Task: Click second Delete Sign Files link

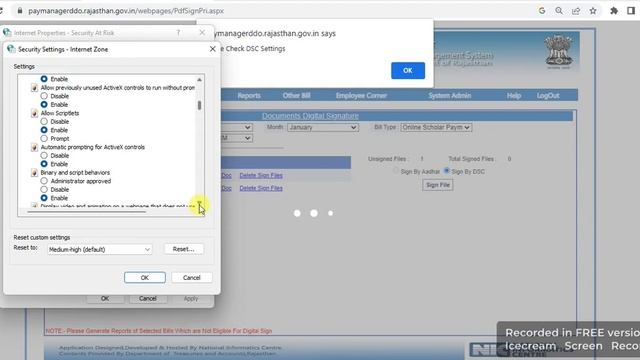Action: (261, 188)
